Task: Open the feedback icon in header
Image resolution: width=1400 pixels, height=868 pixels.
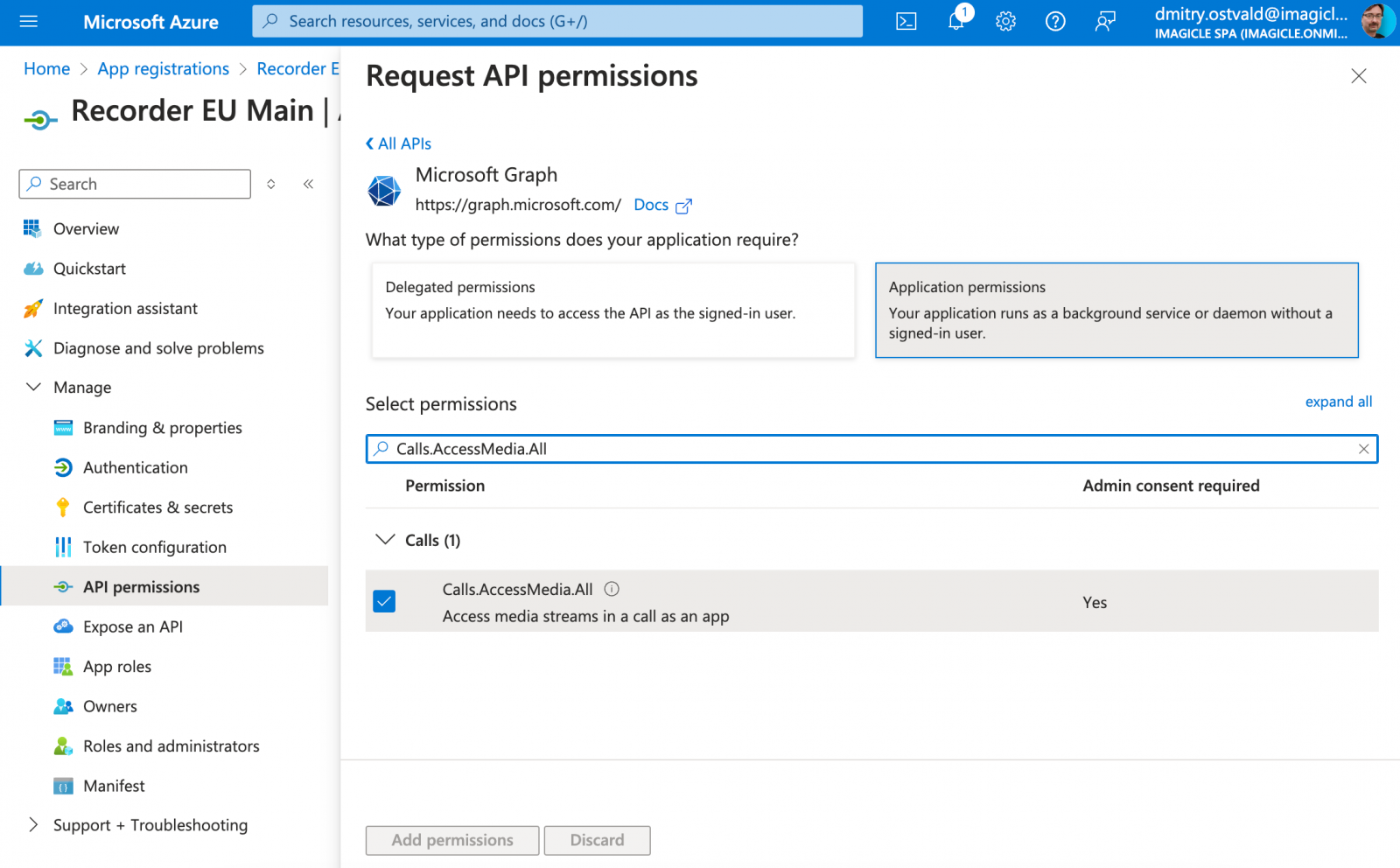Action: click(x=1105, y=22)
